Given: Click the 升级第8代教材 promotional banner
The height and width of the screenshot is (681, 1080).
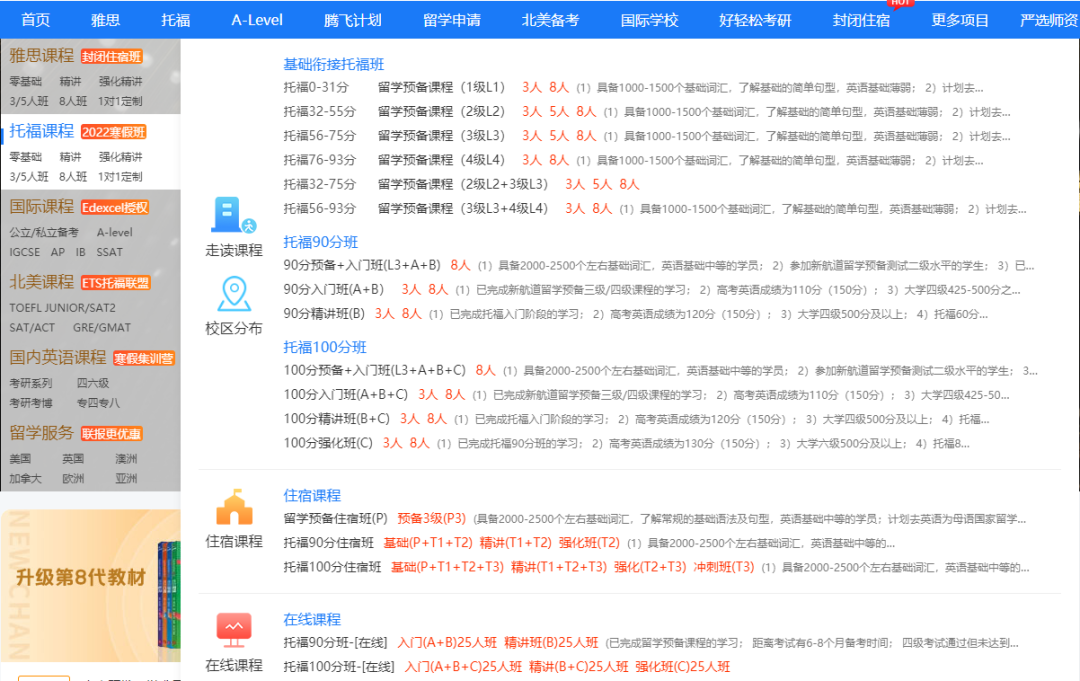Looking at the screenshot, I should 80,577.
